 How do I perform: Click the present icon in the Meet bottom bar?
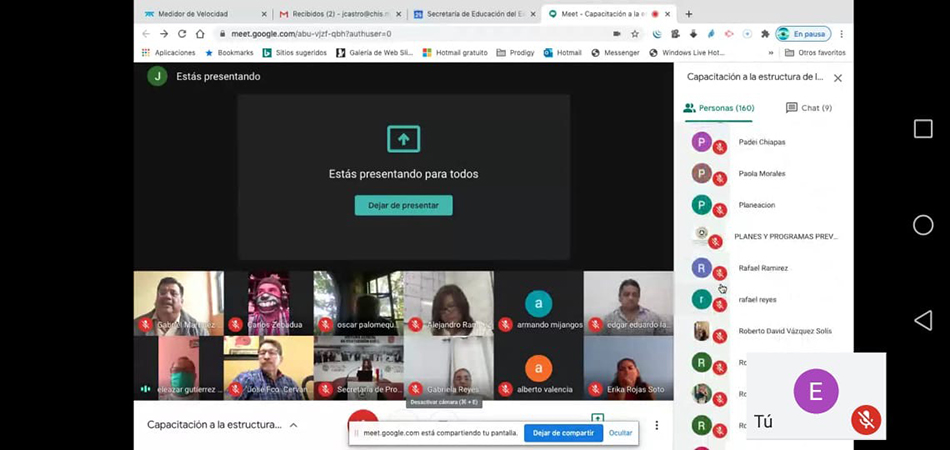tap(597, 418)
